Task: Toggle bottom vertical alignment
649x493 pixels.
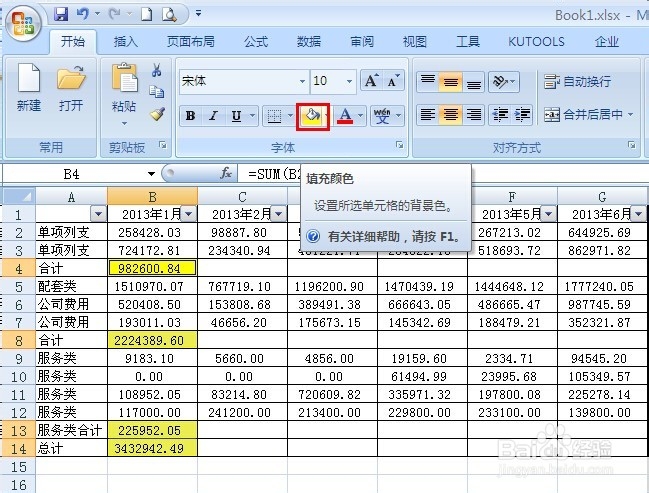Action: tap(474, 82)
